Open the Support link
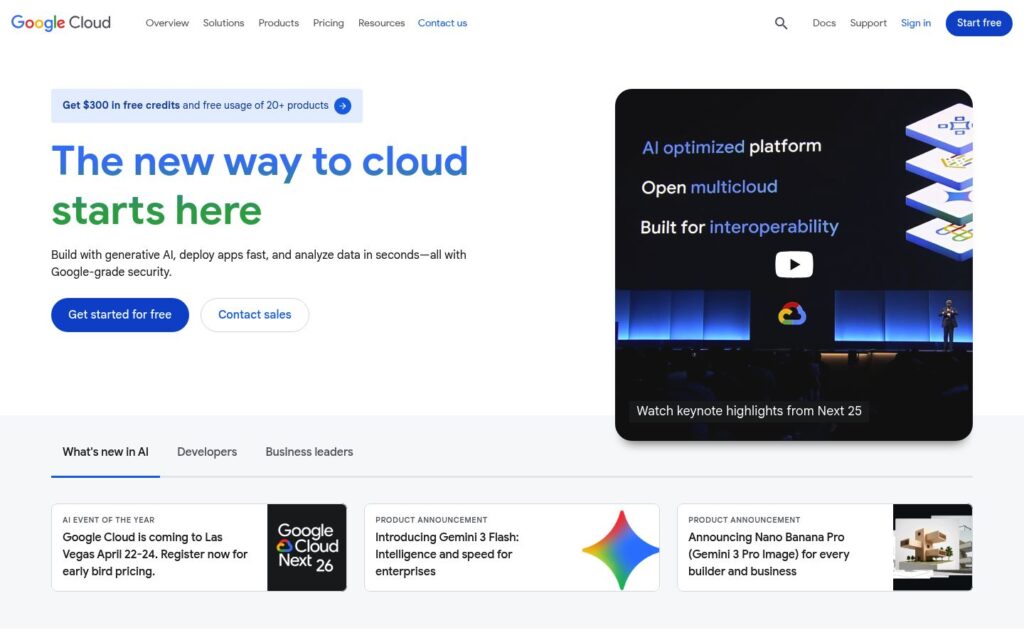Viewport: 1024px width, 640px height. coord(868,23)
